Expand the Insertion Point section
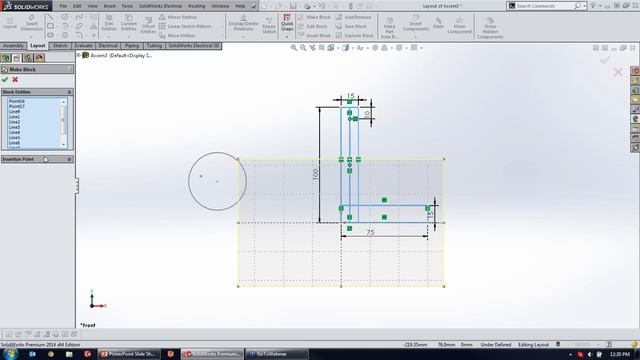This screenshot has width=640, height=360. [69, 159]
